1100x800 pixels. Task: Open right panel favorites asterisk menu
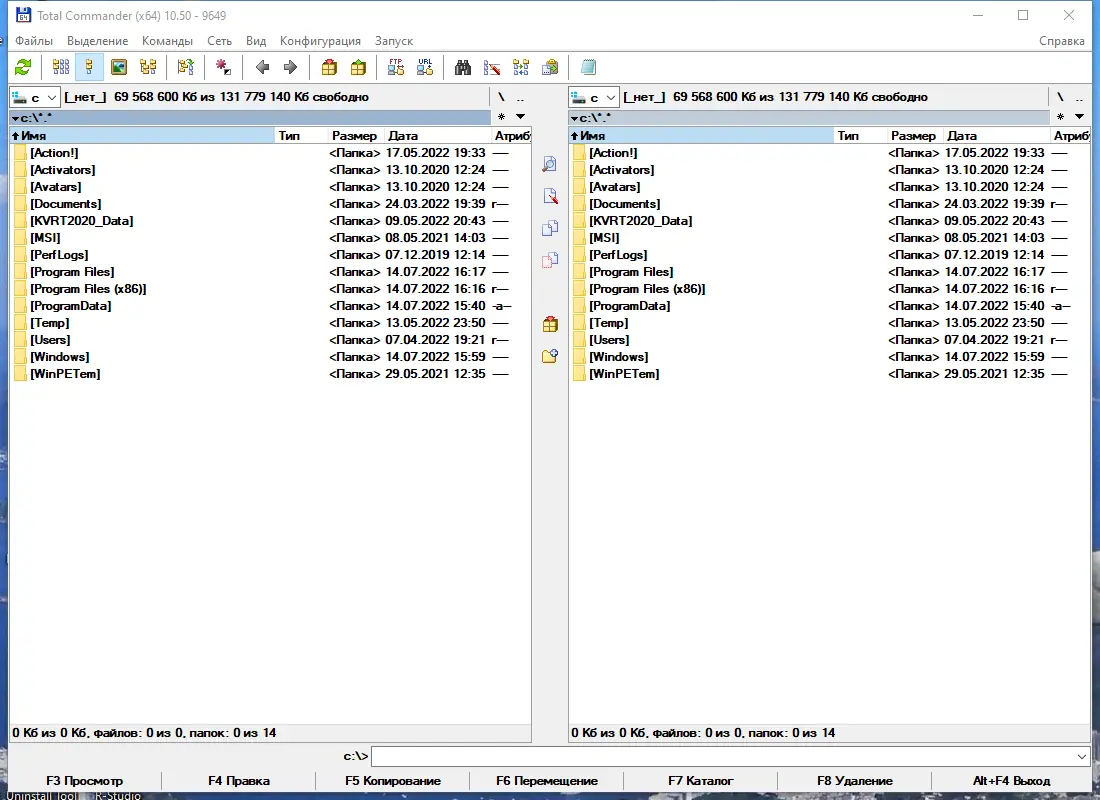tap(1060, 116)
